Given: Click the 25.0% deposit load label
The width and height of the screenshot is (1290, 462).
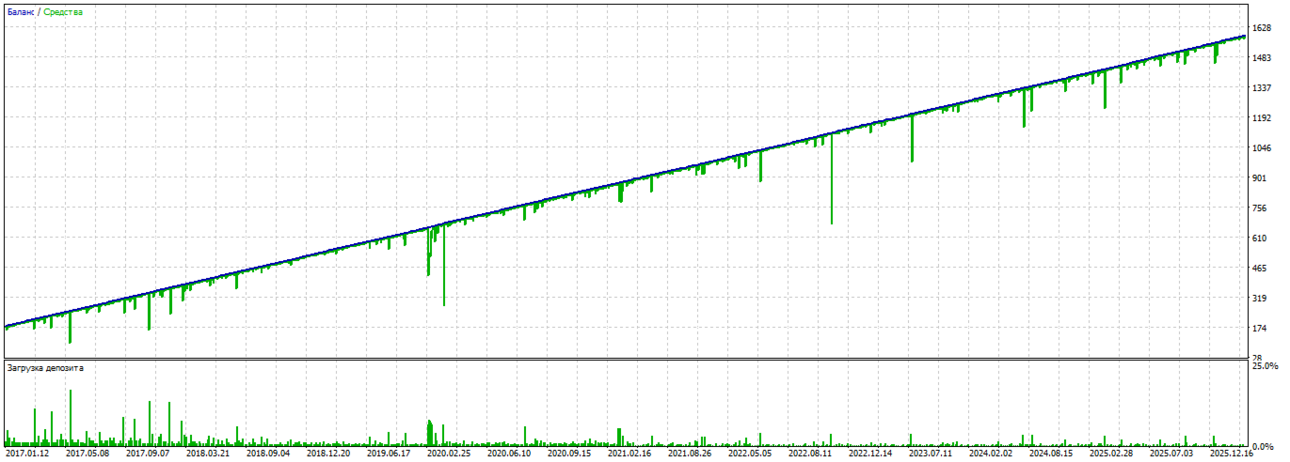Looking at the screenshot, I should [1266, 366].
